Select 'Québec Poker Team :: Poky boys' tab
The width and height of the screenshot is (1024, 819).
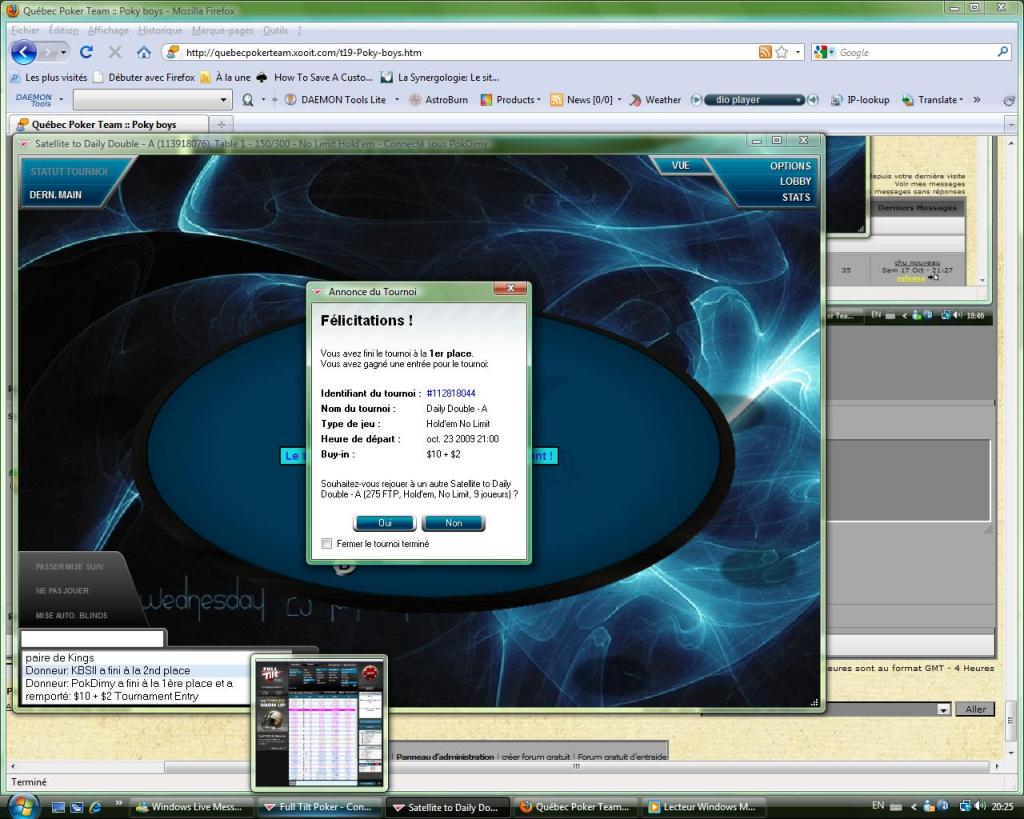108,124
